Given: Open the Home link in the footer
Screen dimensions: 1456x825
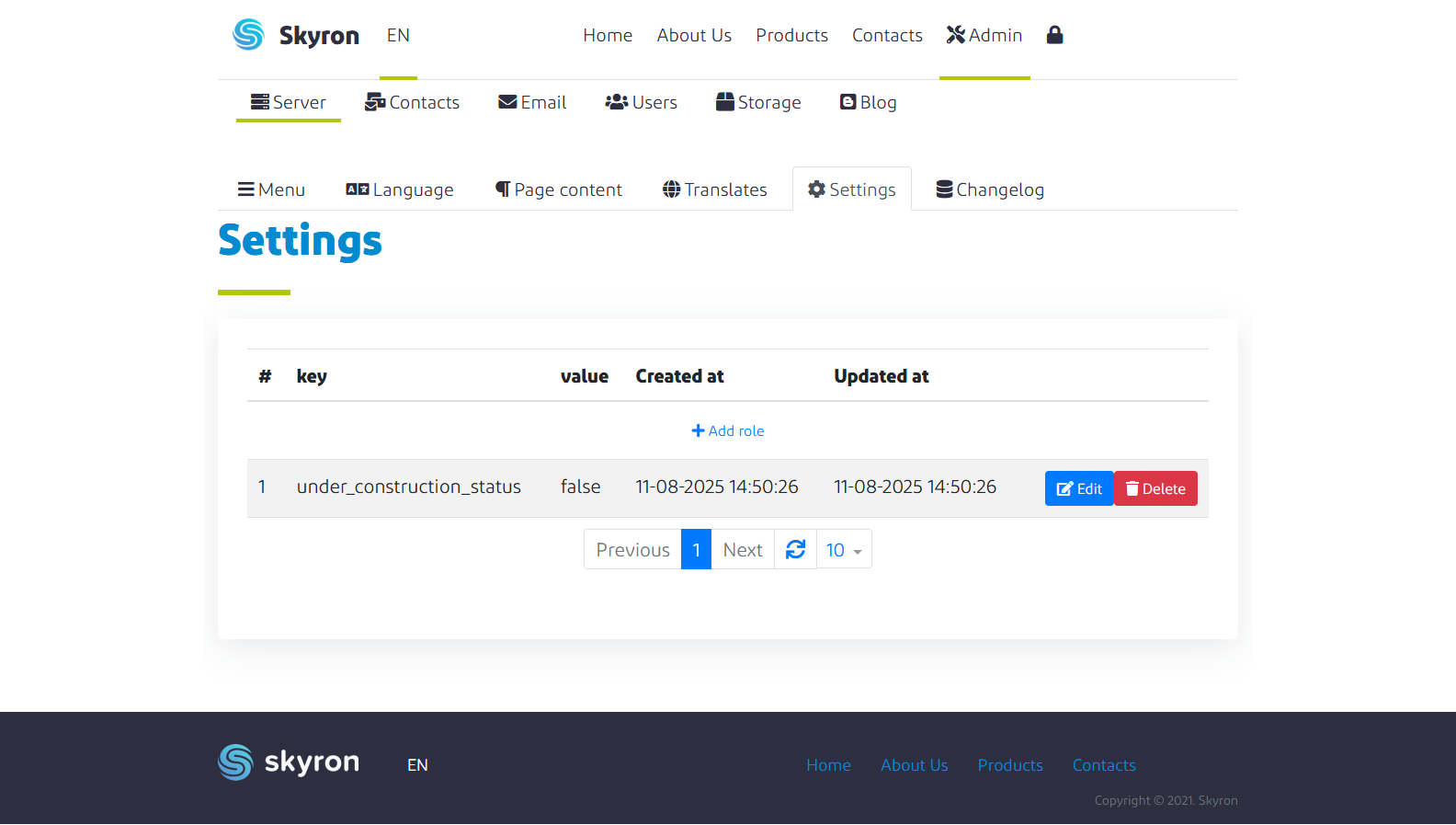Looking at the screenshot, I should [829, 765].
